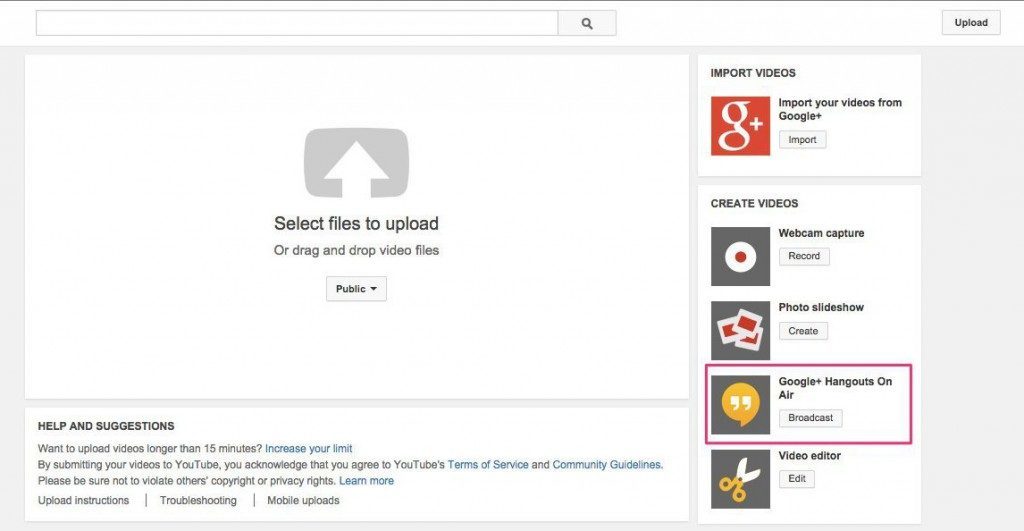Click Record under Webcam capture
The width and height of the screenshot is (1024, 531).
pos(804,256)
